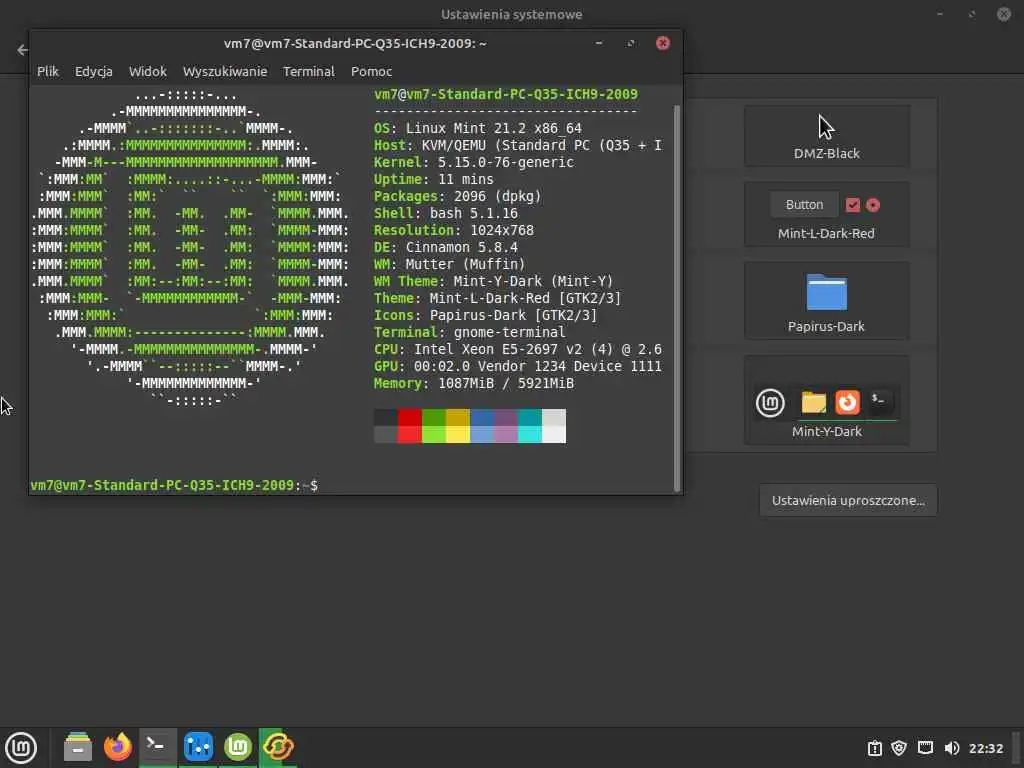
Task: Click the terminal window title bar text
Action: (x=355, y=43)
